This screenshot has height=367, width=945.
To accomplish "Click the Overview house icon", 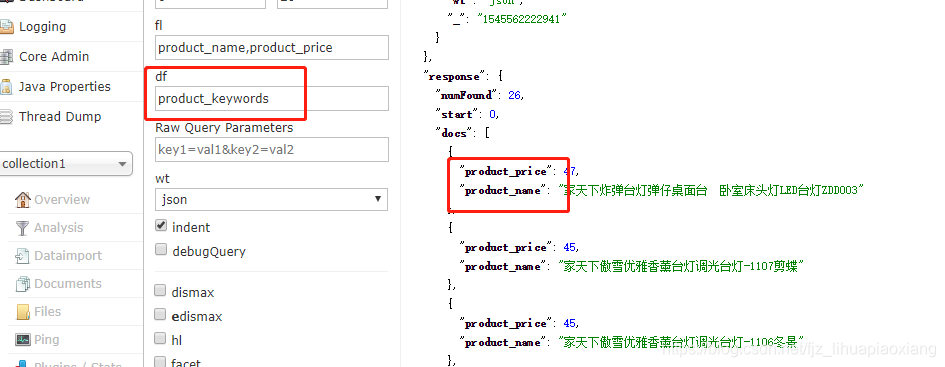I will (22, 199).
